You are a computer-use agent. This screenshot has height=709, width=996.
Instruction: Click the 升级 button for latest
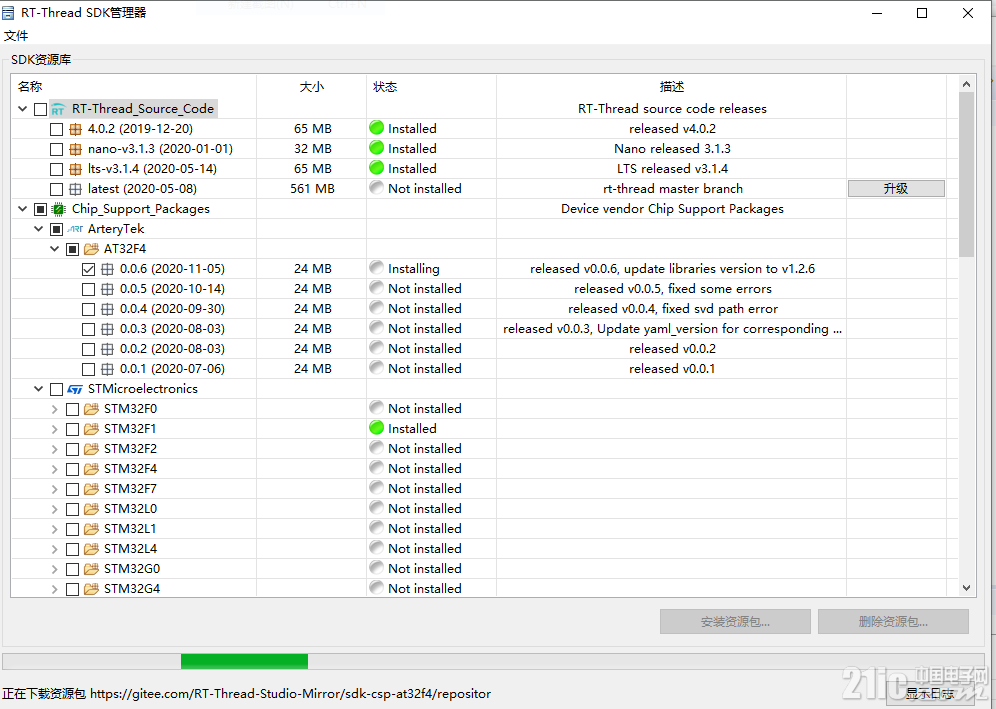pyautogui.click(x=896, y=189)
